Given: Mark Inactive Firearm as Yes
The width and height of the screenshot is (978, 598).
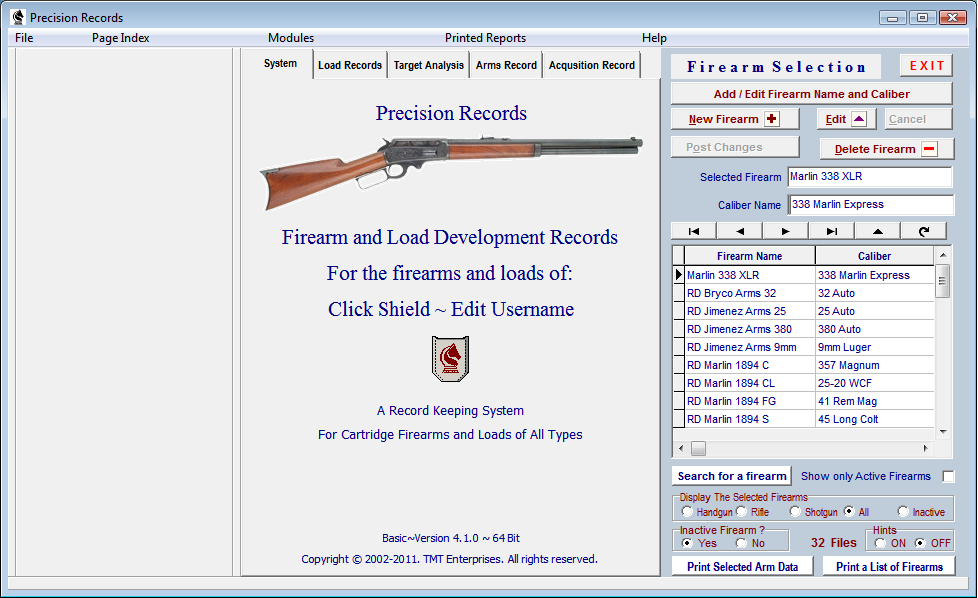Looking at the screenshot, I should tap(687, 543).
